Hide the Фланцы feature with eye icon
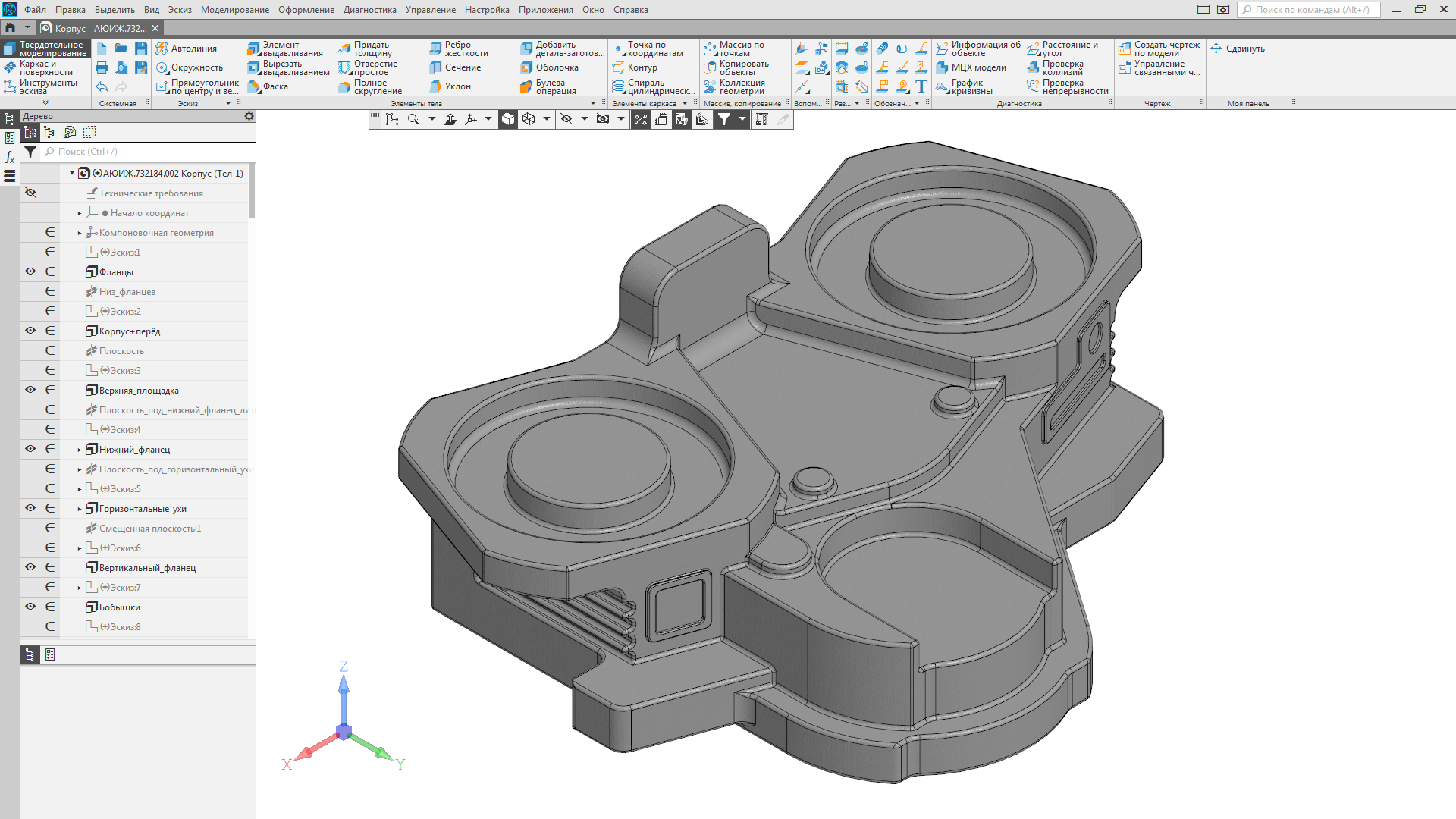The width and height of the screenshot is (1456, 819). [x=30, y=271]
